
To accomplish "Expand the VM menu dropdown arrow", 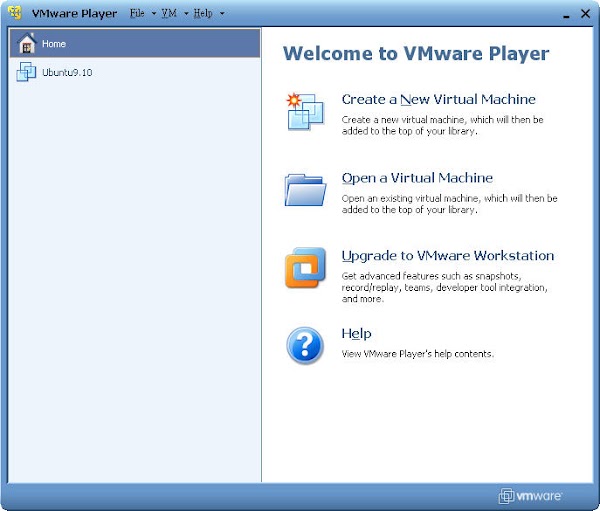I will (186, 14).
